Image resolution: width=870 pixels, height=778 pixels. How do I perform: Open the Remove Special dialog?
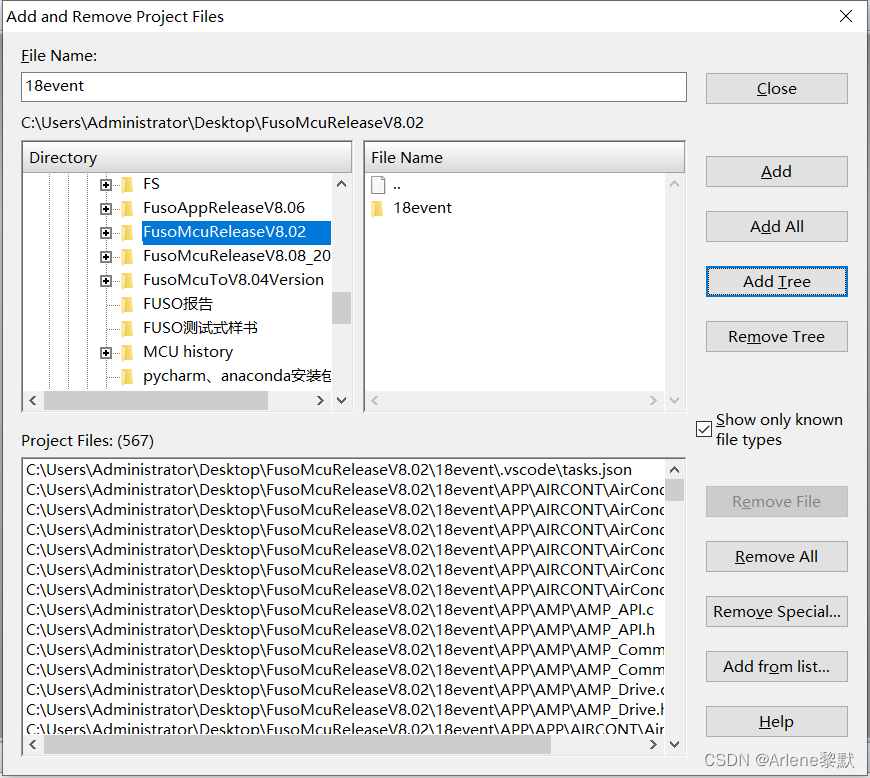[776, 611]
